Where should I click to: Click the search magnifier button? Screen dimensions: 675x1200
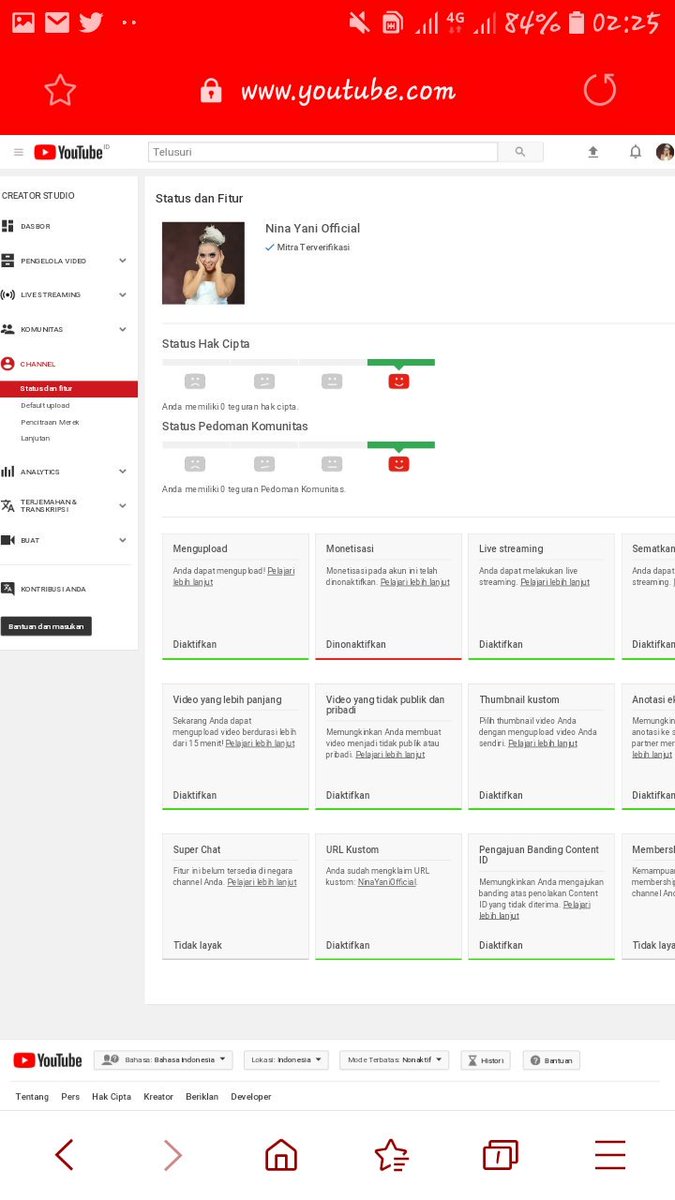click(520, 152)
